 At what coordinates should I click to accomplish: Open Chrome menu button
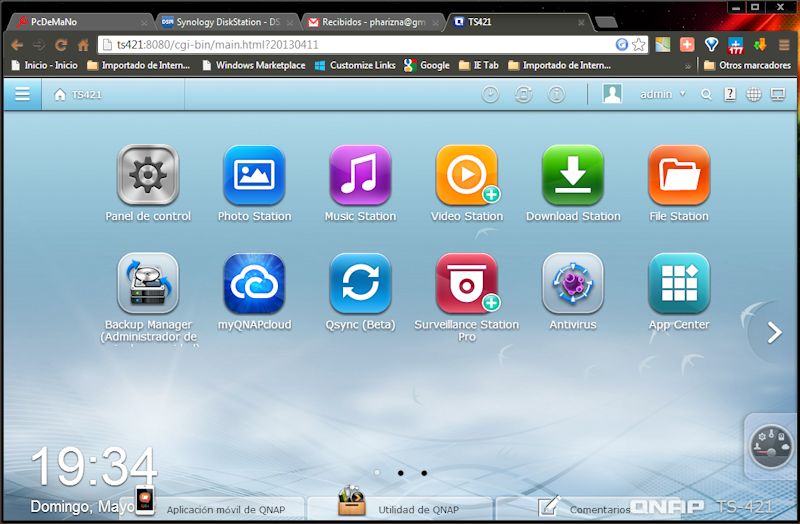[784, 45]
